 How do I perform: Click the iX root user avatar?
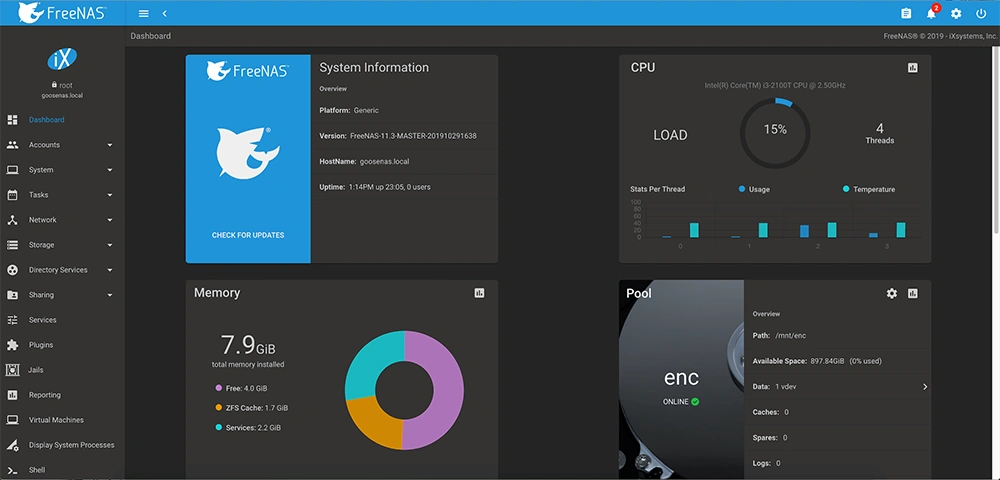tap(62, 59)
